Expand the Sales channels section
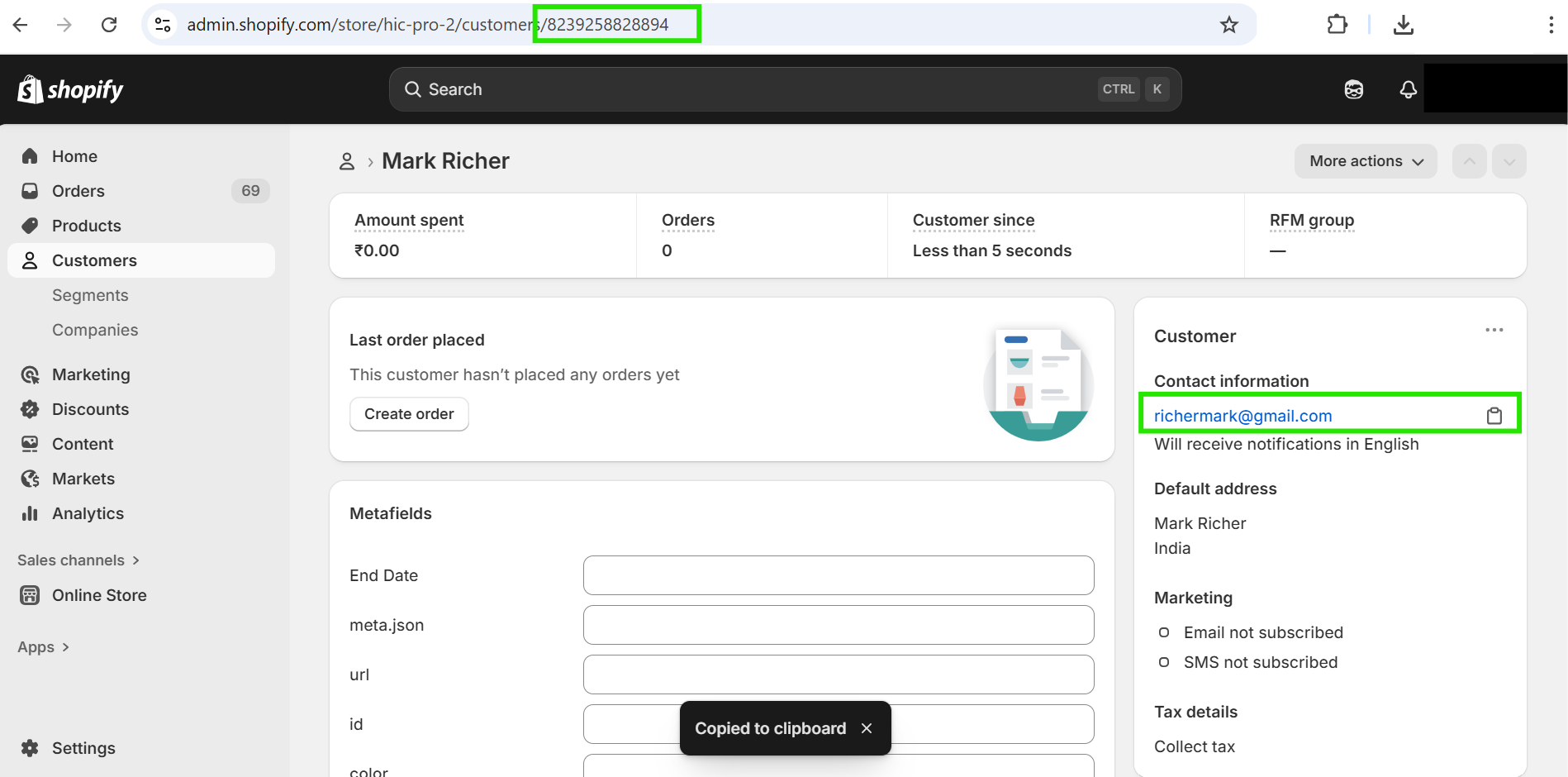The width and height of the screenshot is (1568, 777). 78,560
